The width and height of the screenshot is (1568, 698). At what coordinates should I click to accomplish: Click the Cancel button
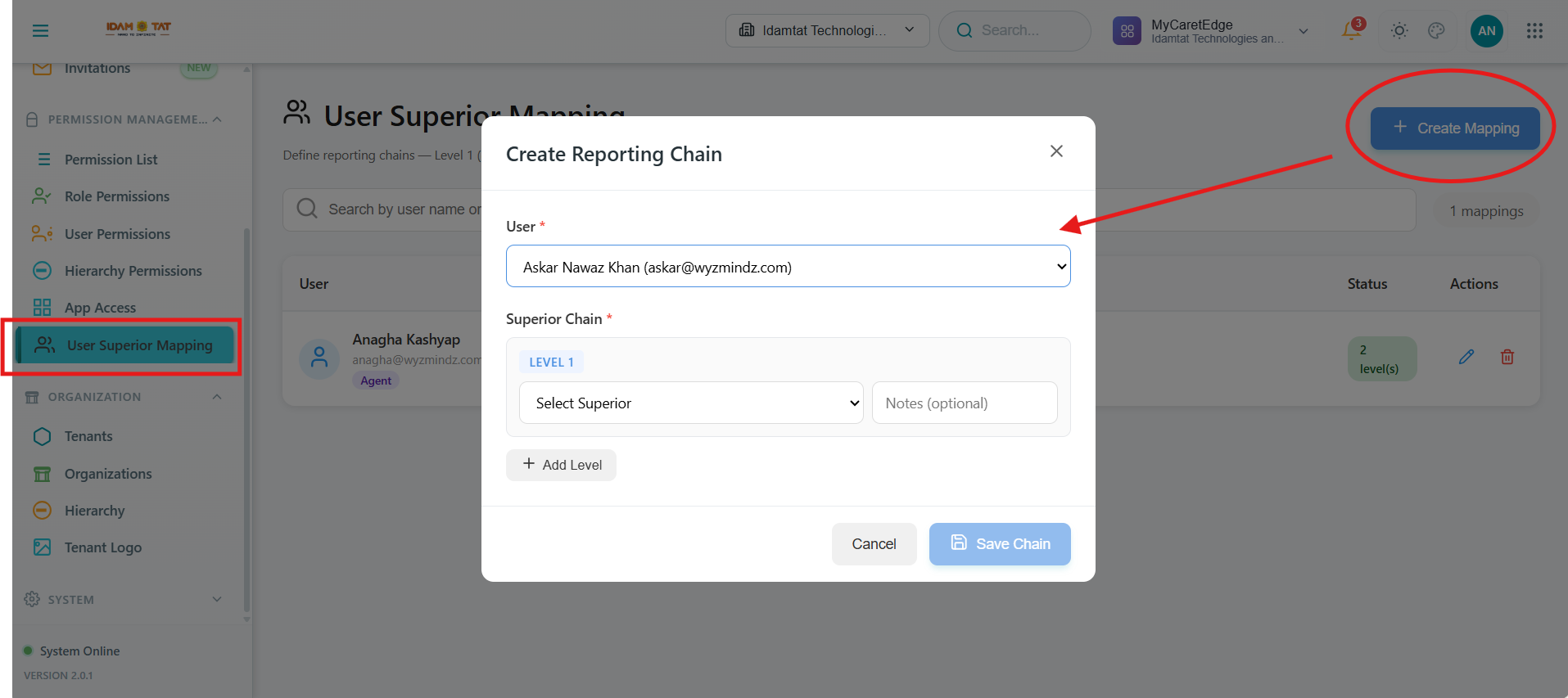pyautogui.click(x=874, y=544)
